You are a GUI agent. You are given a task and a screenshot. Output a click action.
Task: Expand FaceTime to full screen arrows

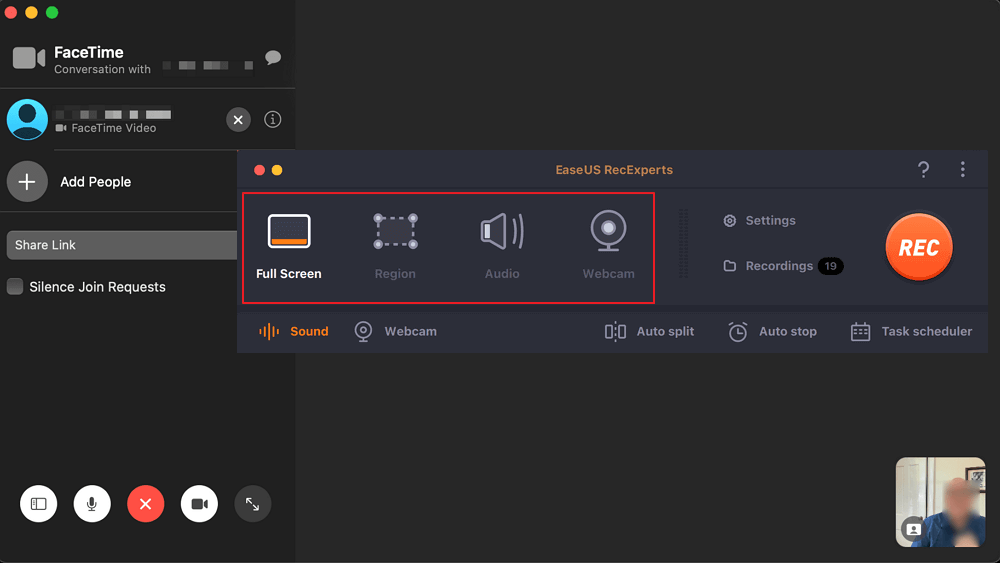point(253,504)
